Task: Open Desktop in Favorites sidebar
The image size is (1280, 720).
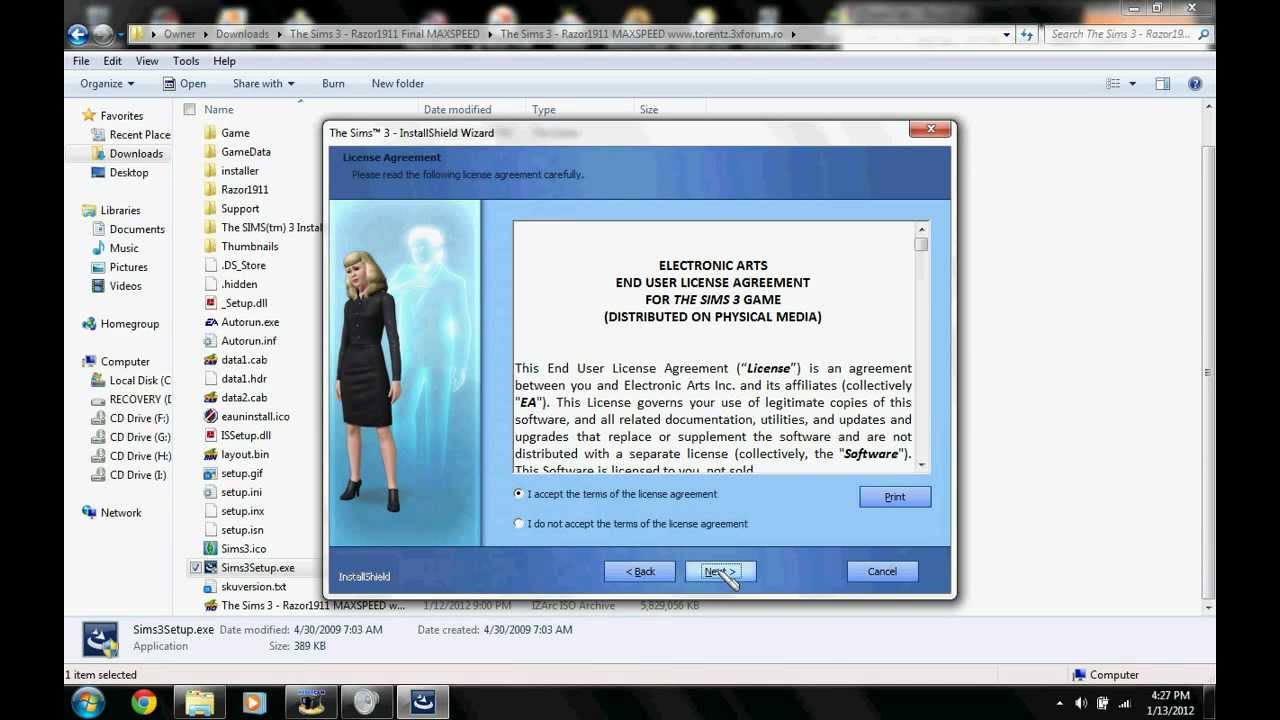Action: [120, 173]
